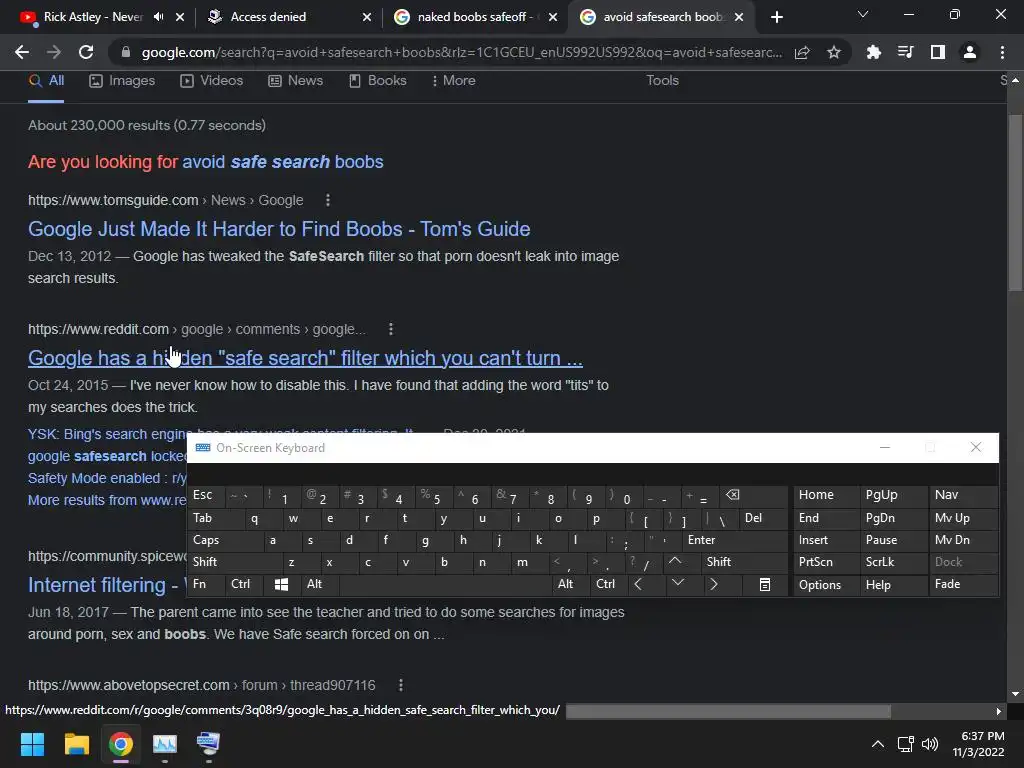Mute the Rick Astley tab audio icon

point(158,17)
